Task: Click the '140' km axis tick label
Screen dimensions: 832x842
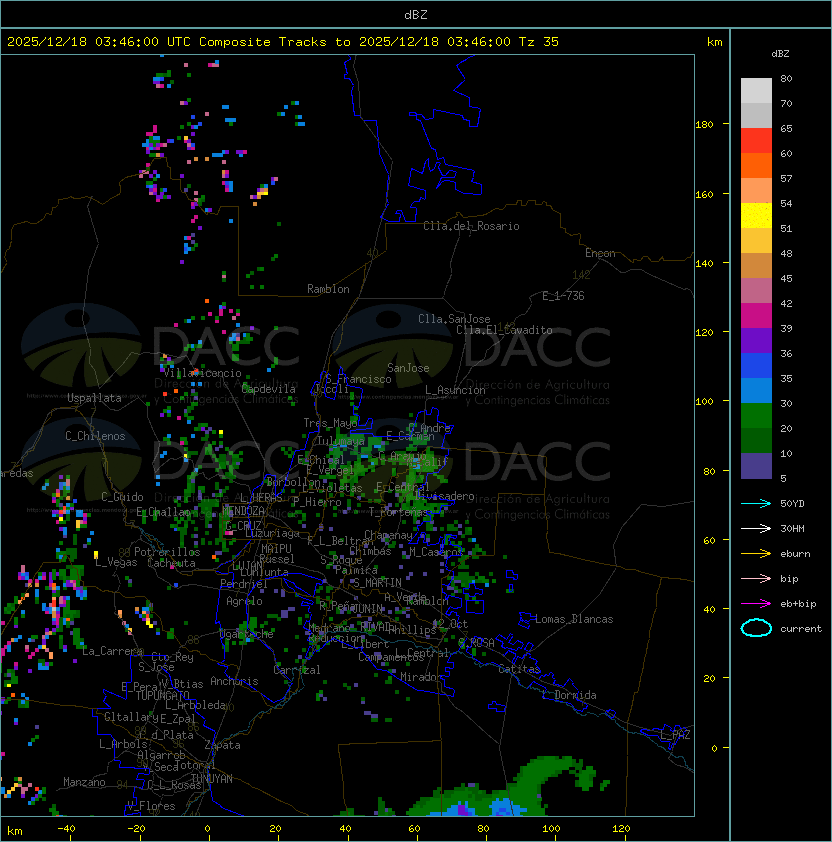Action: click(704, 264)
